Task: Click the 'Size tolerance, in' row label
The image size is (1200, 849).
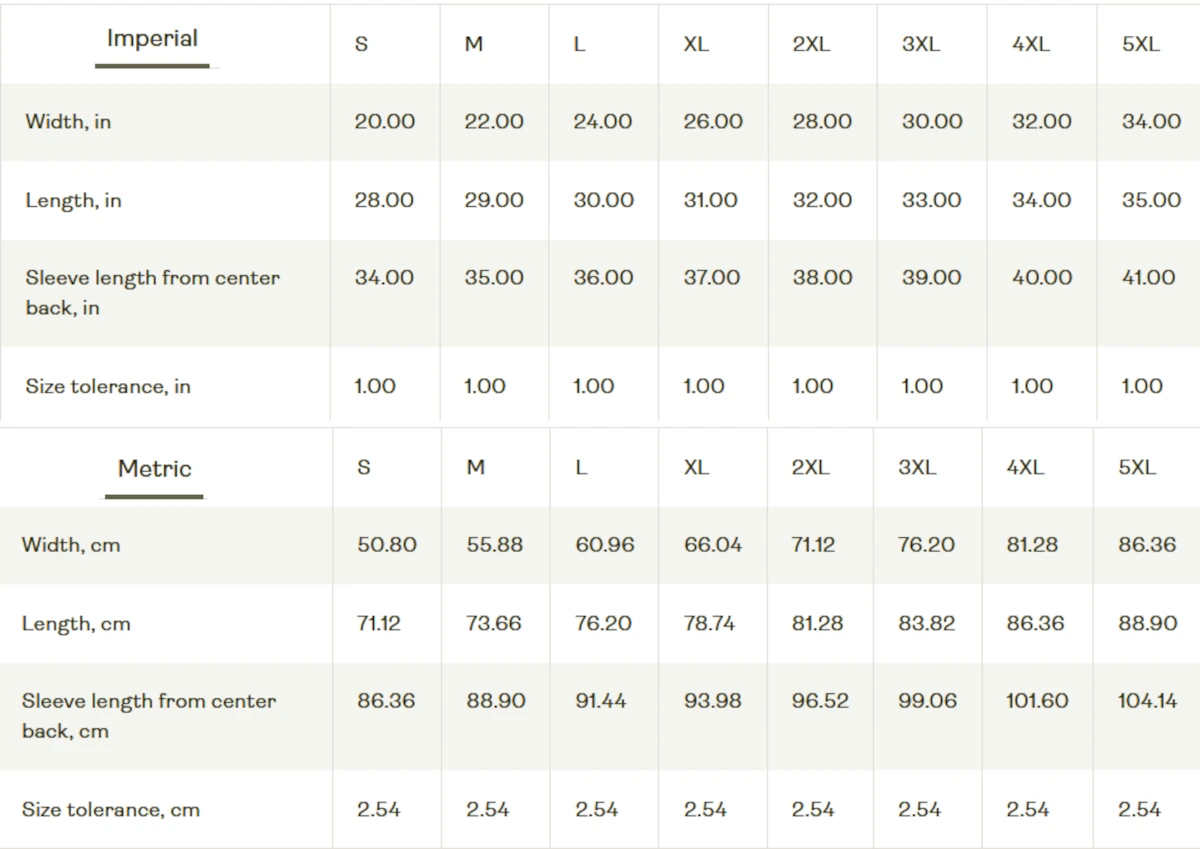Action: (x=108, y=387)
